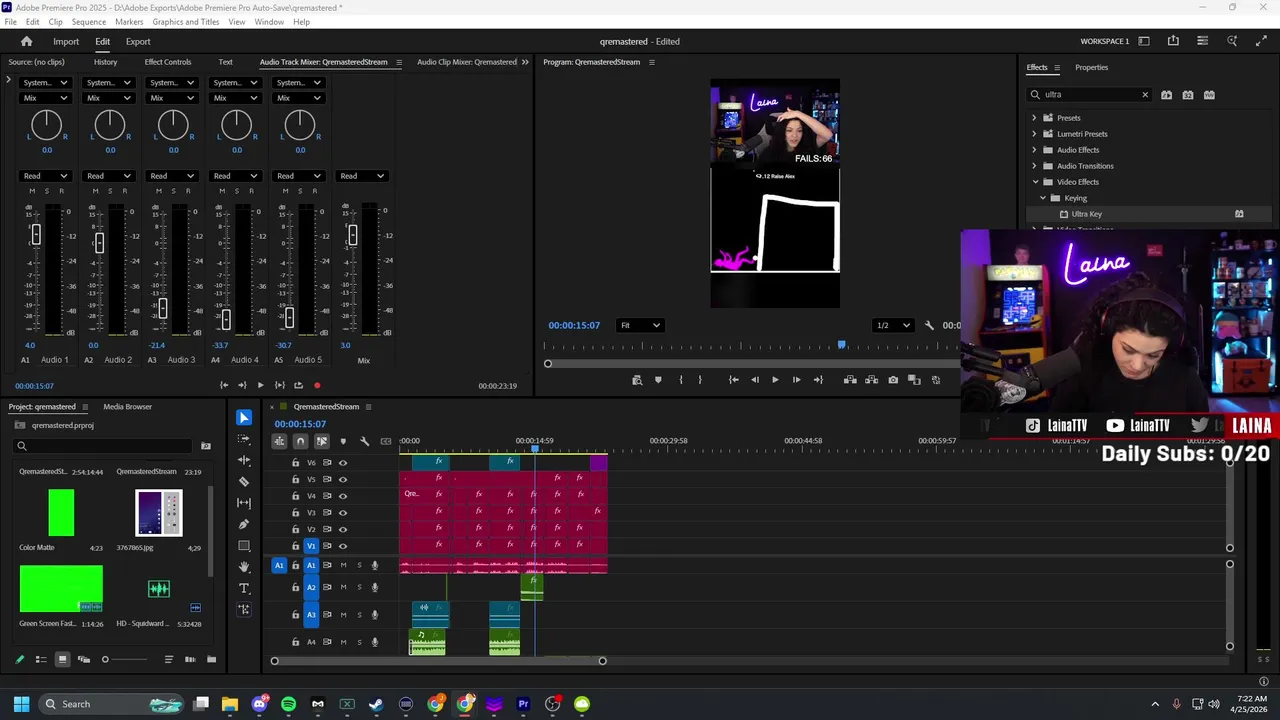The image size is (1280, 720).
Task: Step forward one frame in Program monitor
Action: tap(796, 380)
